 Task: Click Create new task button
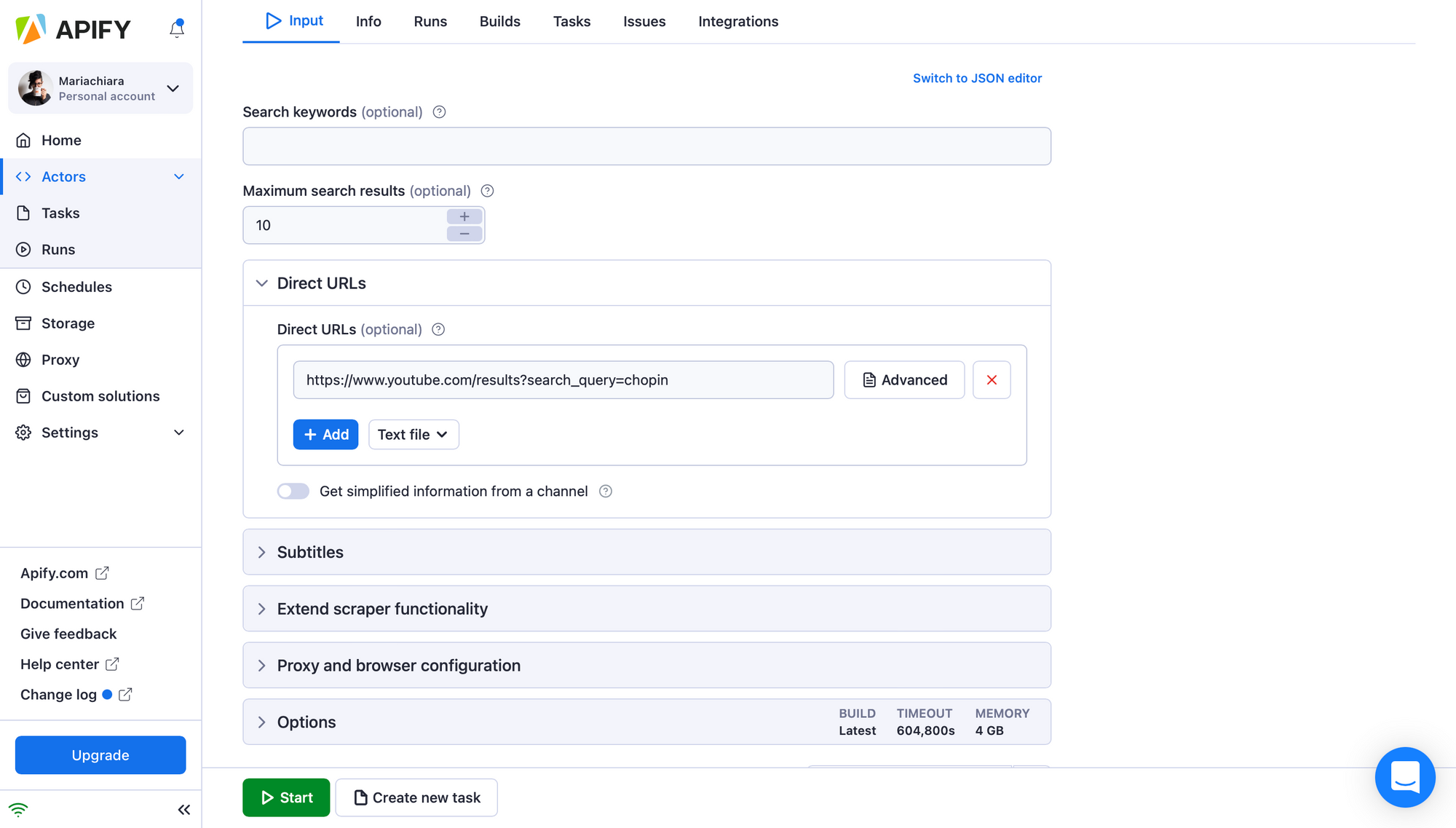416,798
